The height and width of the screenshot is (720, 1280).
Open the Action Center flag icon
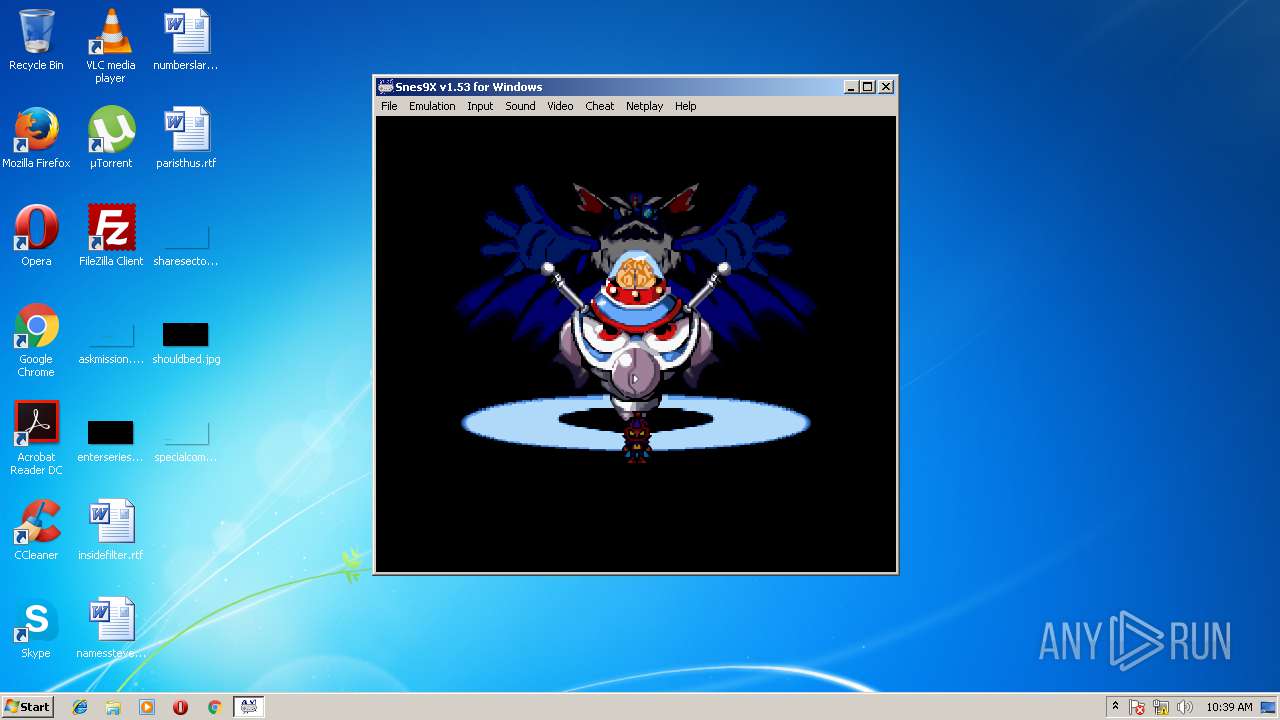(1138, 707)
